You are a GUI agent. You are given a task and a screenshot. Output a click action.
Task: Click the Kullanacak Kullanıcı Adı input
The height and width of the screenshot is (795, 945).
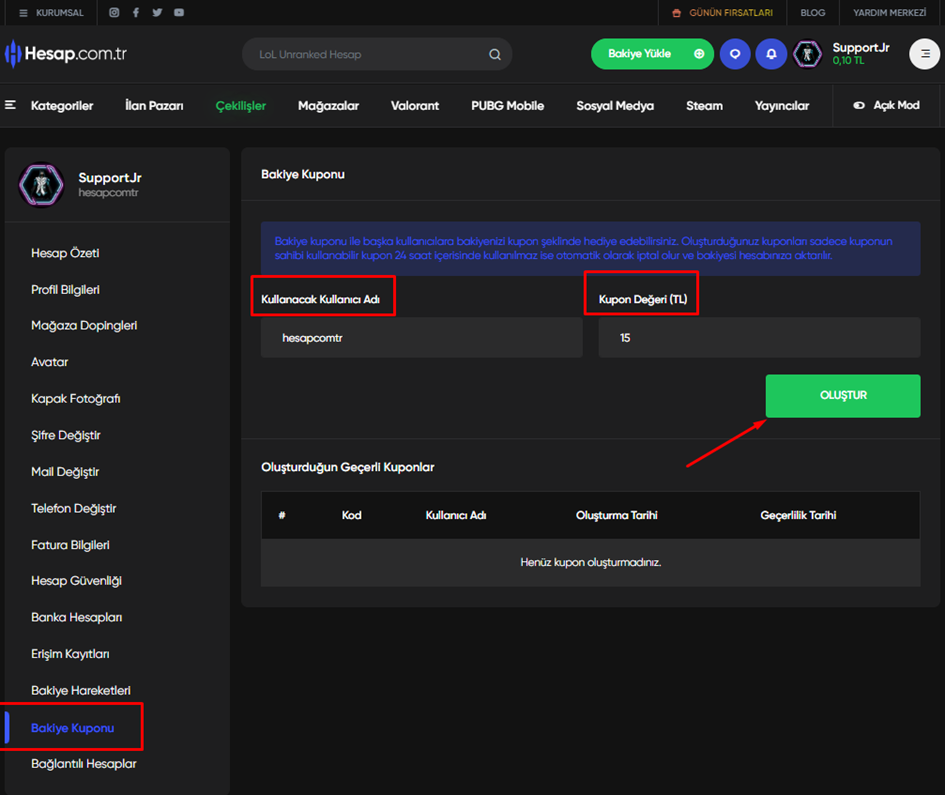[x=421, y=338]
